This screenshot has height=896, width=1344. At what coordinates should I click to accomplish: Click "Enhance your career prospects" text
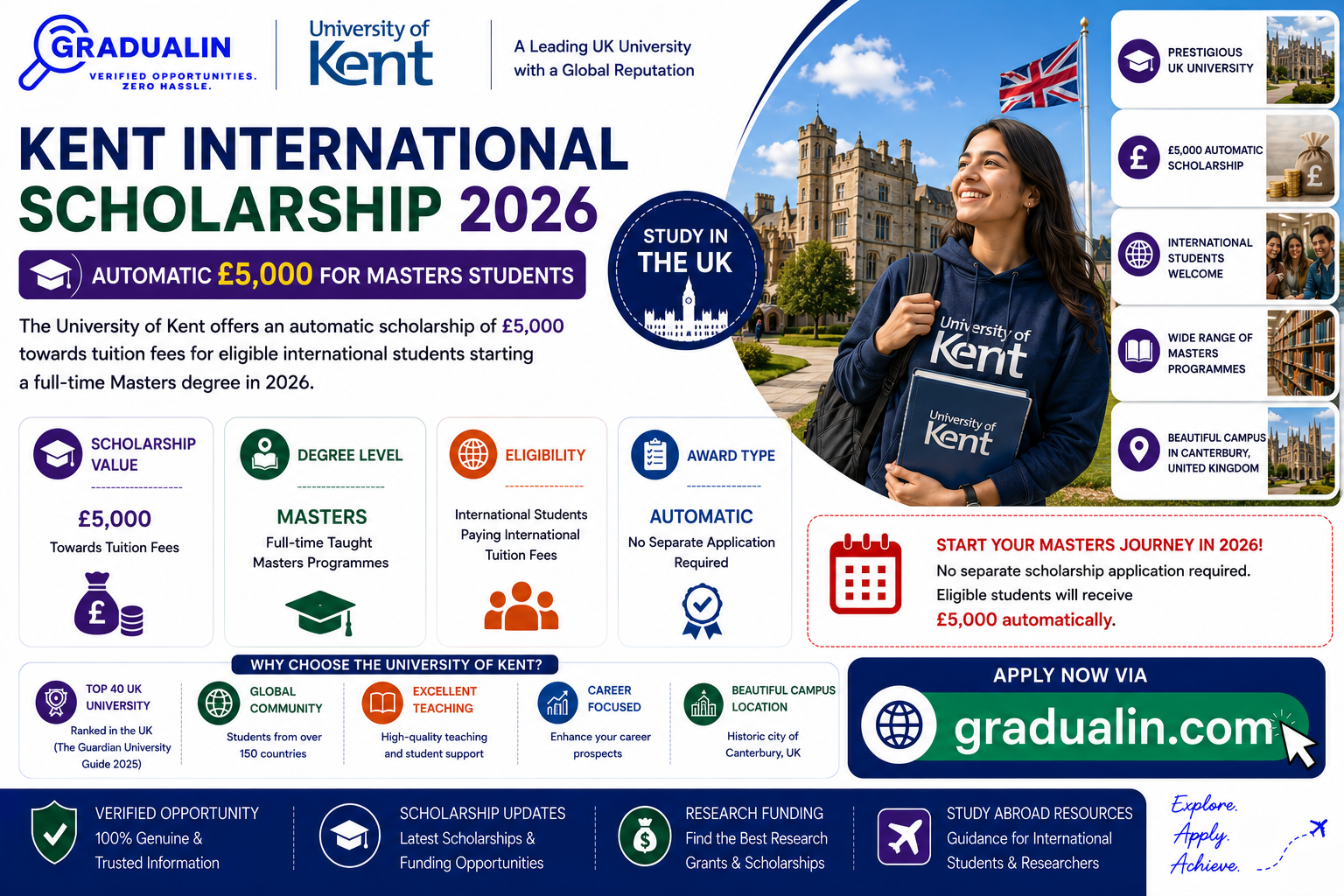[x=600, y=745]
